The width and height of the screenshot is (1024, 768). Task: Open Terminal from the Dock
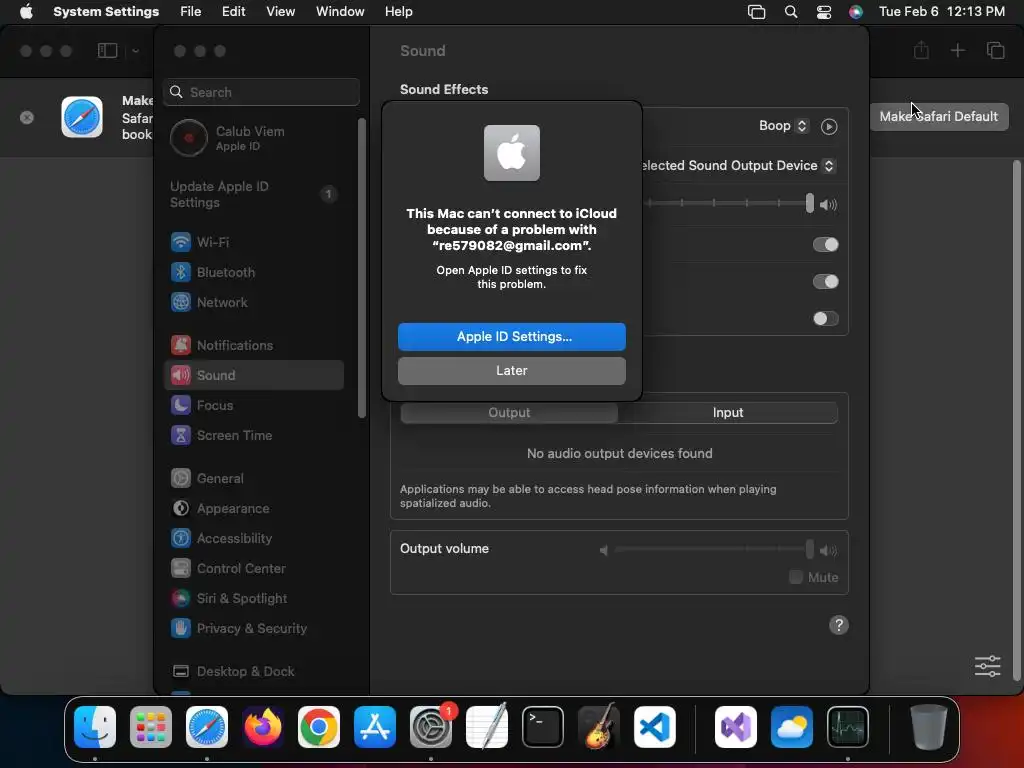click(543, 727)
